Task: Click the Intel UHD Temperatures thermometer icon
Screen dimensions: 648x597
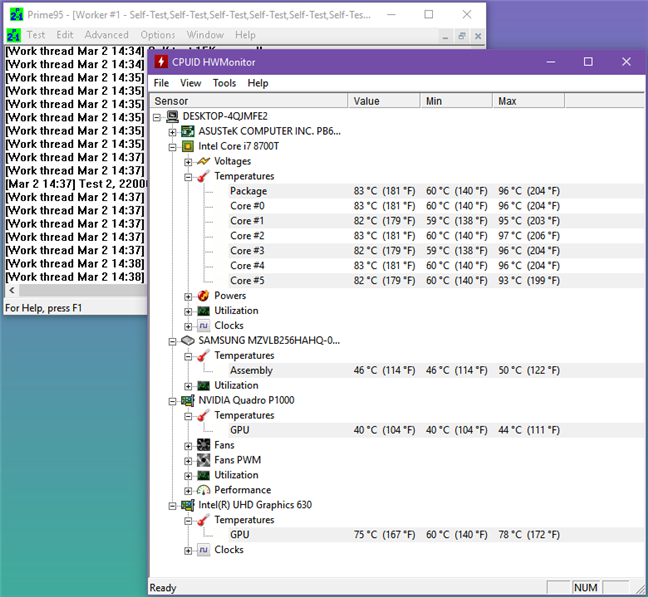Action: pos(203,520)
